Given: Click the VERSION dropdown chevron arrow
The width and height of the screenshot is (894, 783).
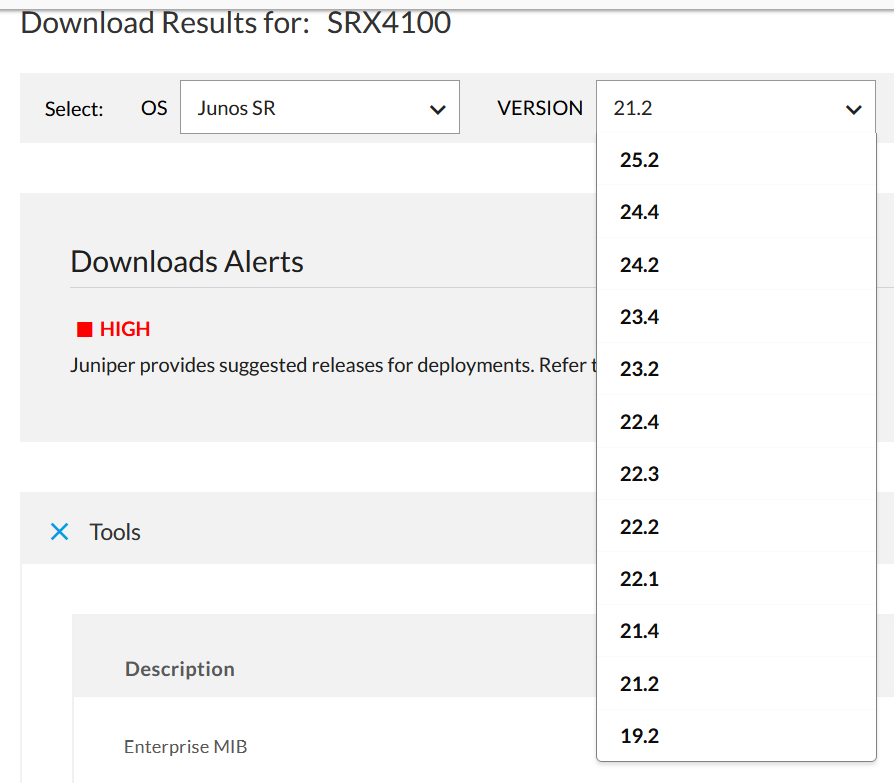Looking at the screenshot, I should tap(854, 109).
